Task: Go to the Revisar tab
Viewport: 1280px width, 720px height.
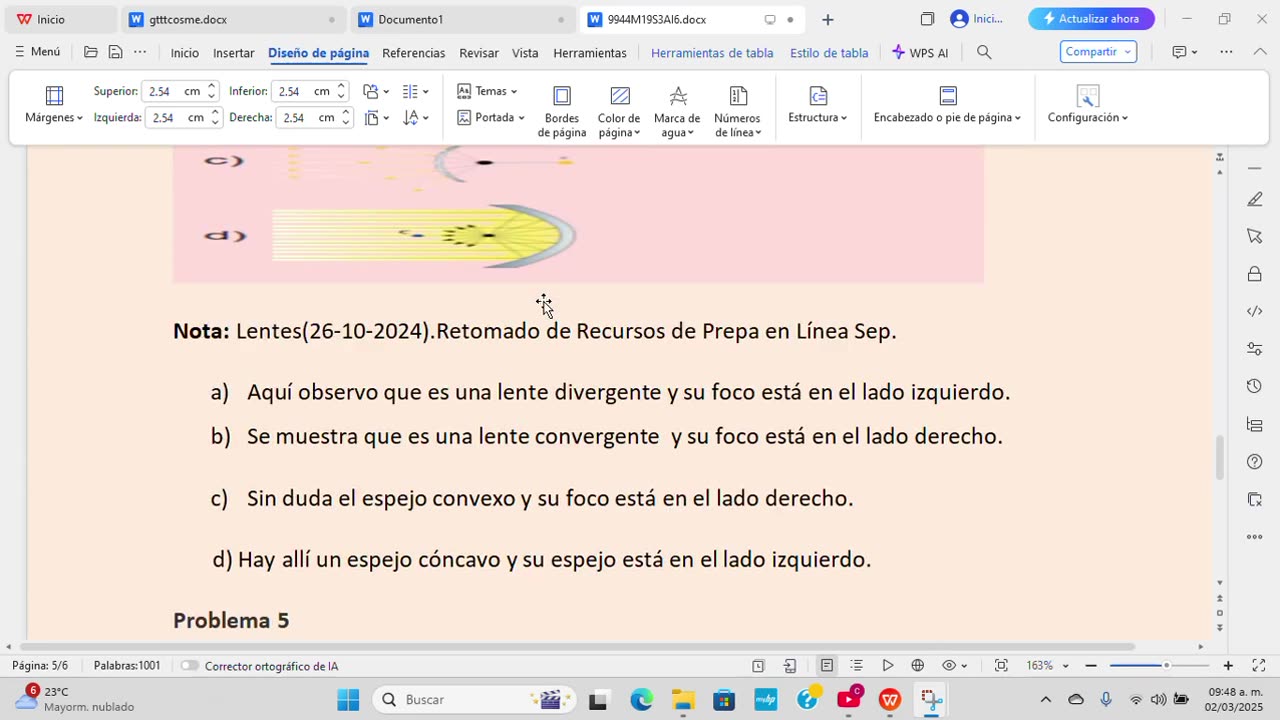Action: click(x=479, y=53)
